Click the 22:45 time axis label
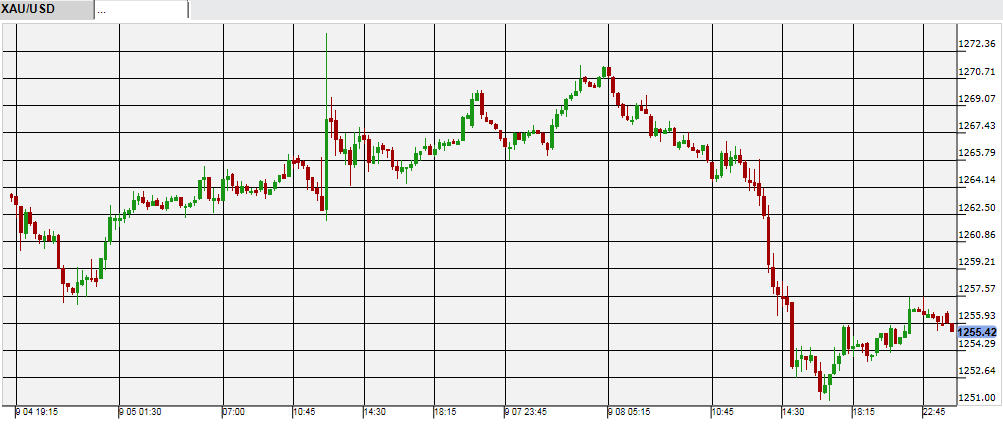Image resolution: width=1003 pixels, height=428 pixels. pos(937,411)
